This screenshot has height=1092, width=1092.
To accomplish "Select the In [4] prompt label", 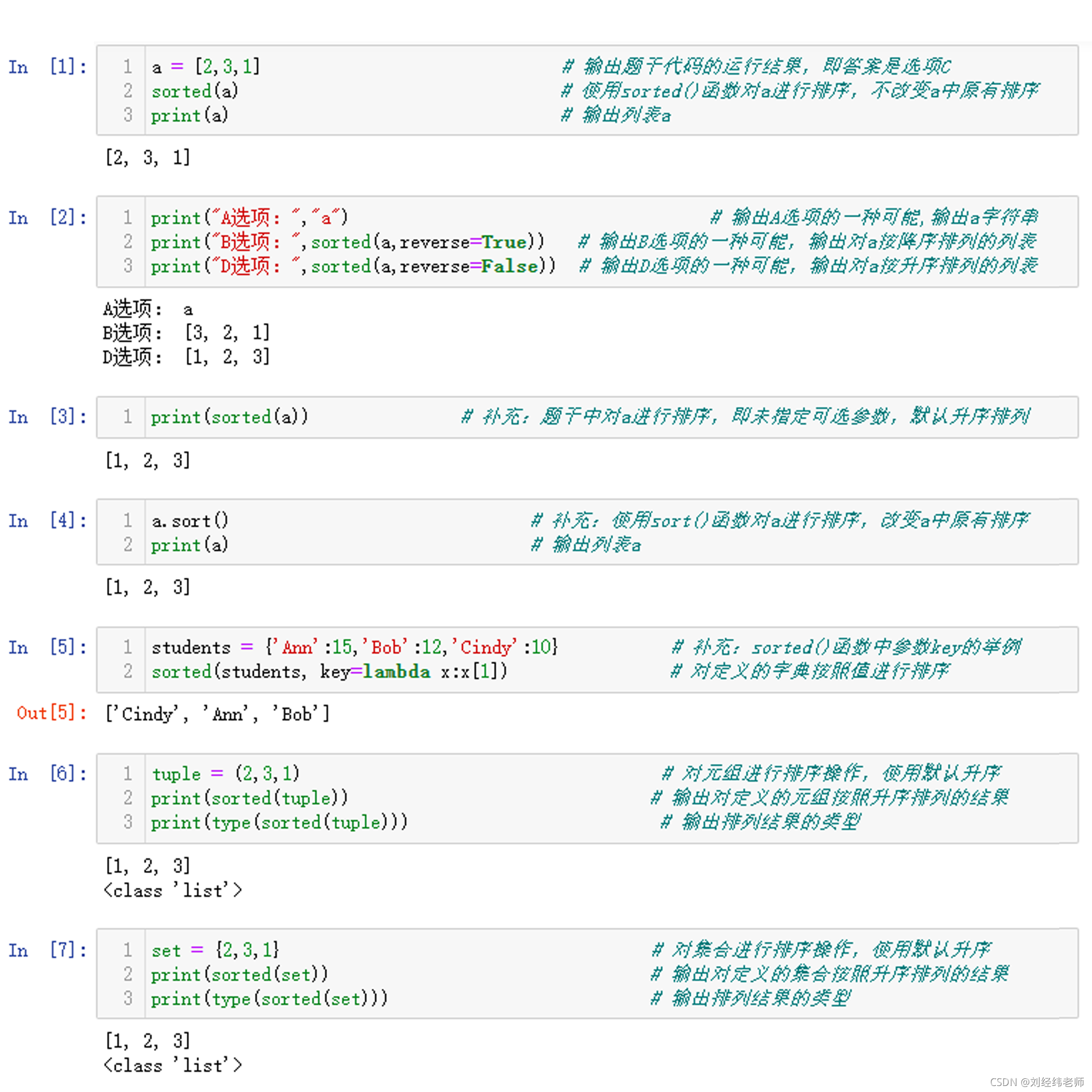I will point(48,520).
